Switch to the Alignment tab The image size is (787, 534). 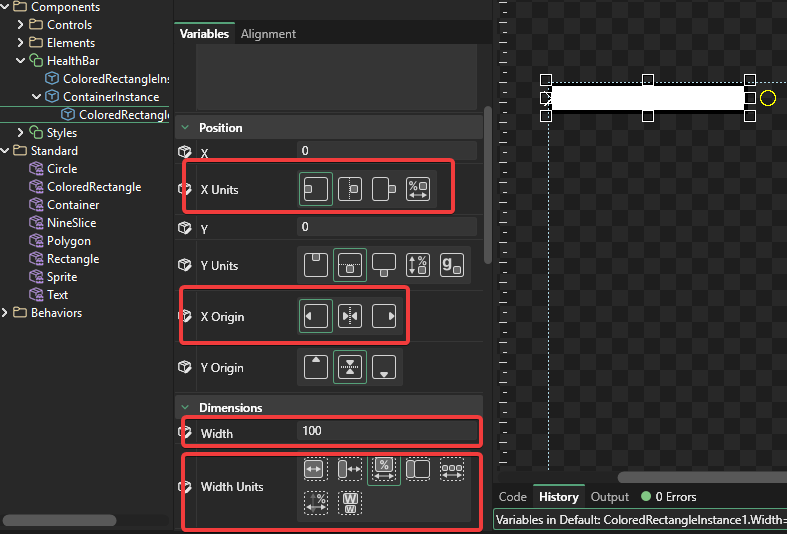point(268,34)
